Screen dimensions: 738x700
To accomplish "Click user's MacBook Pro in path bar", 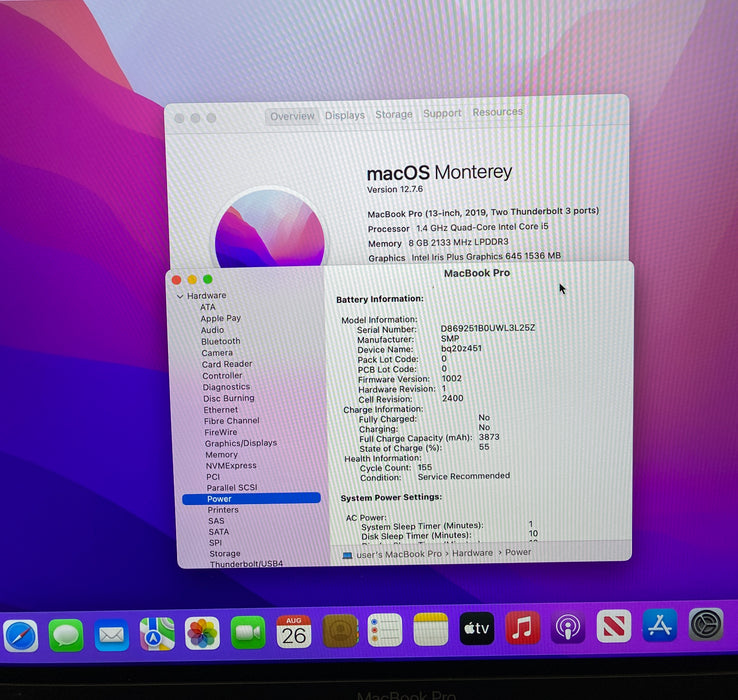I will (x=399, y=554).
